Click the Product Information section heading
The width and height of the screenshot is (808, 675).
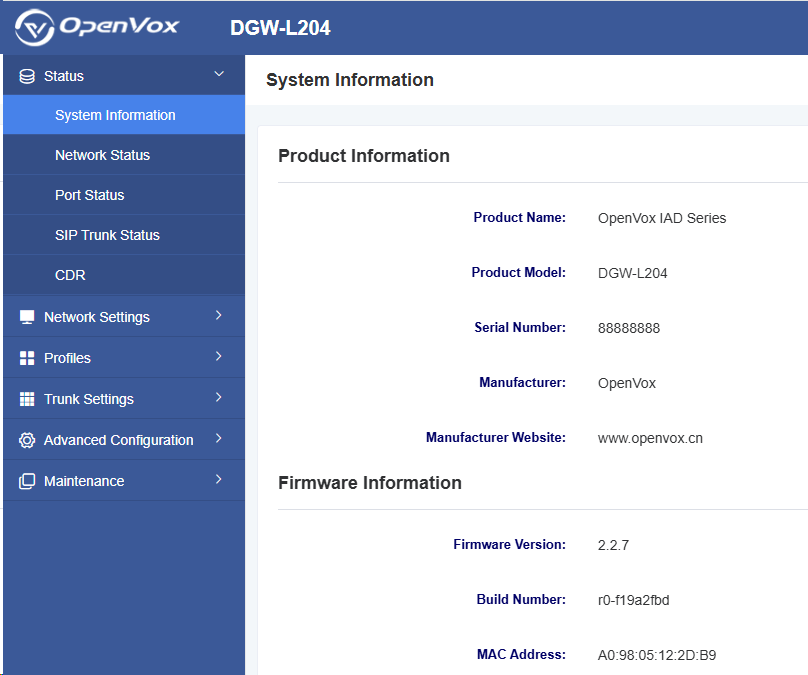click(x=364, y=156)
